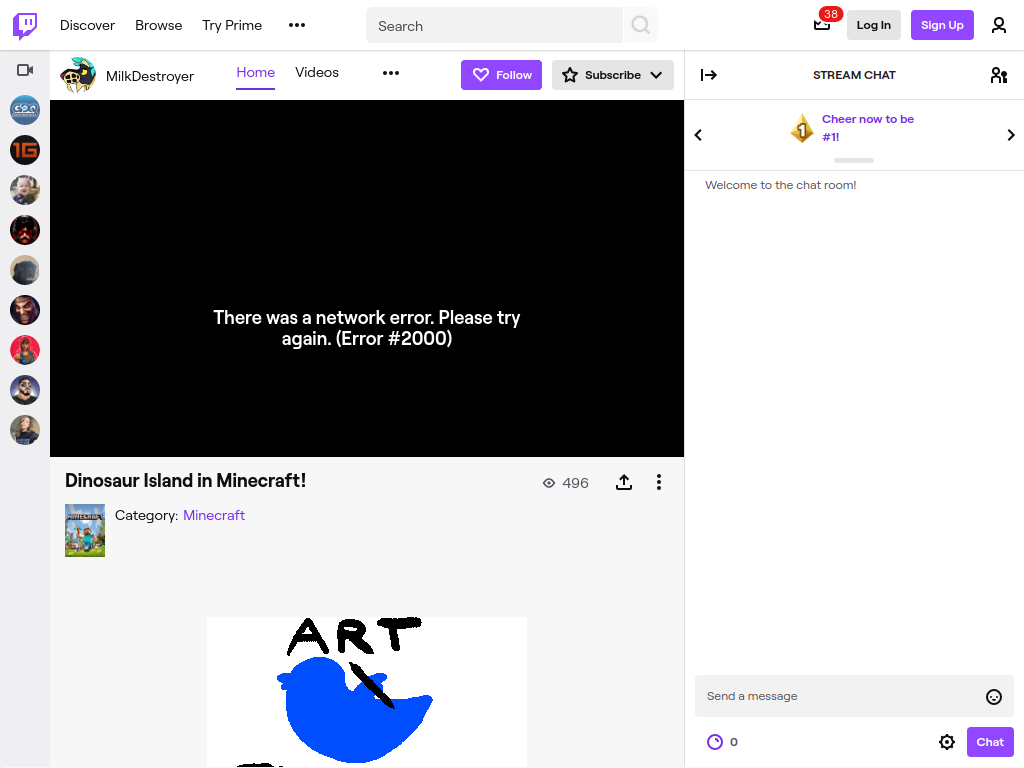The image size is (1024, 768).
Task: Switch to the Videos tab
Action: point(317,72)
